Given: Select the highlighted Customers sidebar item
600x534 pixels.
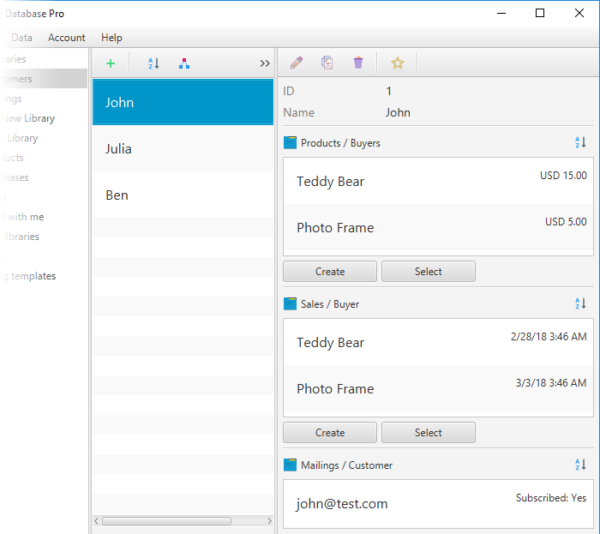Looking at the screenshot, I should pos(44,79).
